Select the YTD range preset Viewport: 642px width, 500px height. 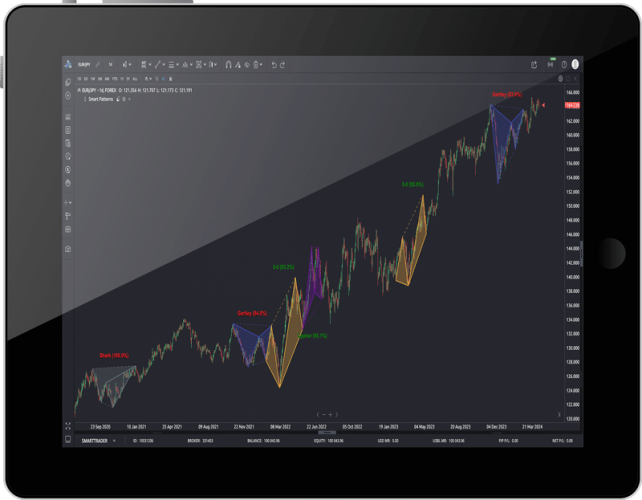coord(114,79)
